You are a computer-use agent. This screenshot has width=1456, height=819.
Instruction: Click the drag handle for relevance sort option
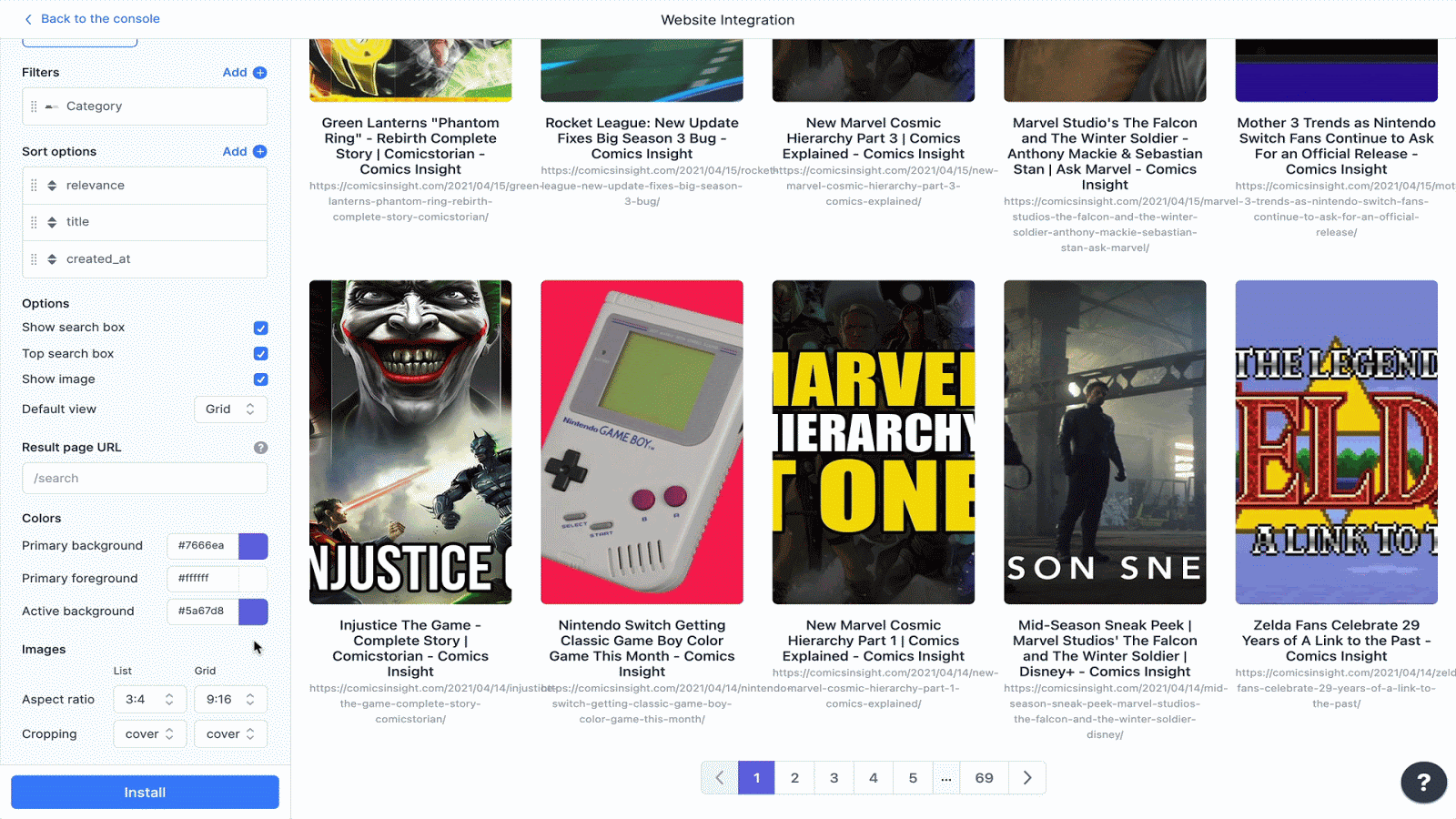[34, 186]
